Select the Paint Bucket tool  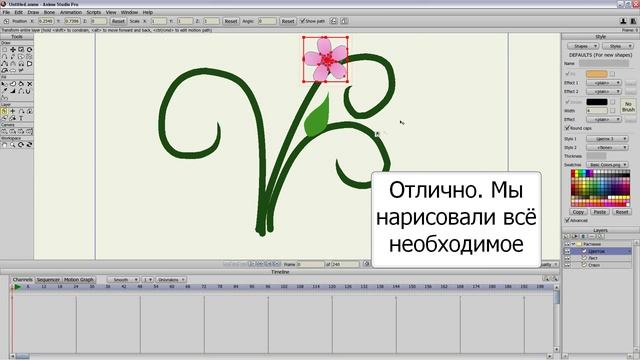[21, 84]
